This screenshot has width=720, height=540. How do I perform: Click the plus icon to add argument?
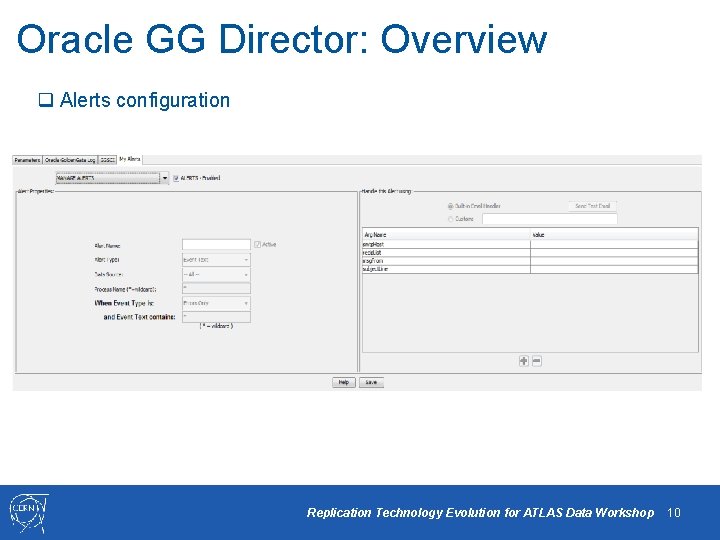[x=523, y=361]
